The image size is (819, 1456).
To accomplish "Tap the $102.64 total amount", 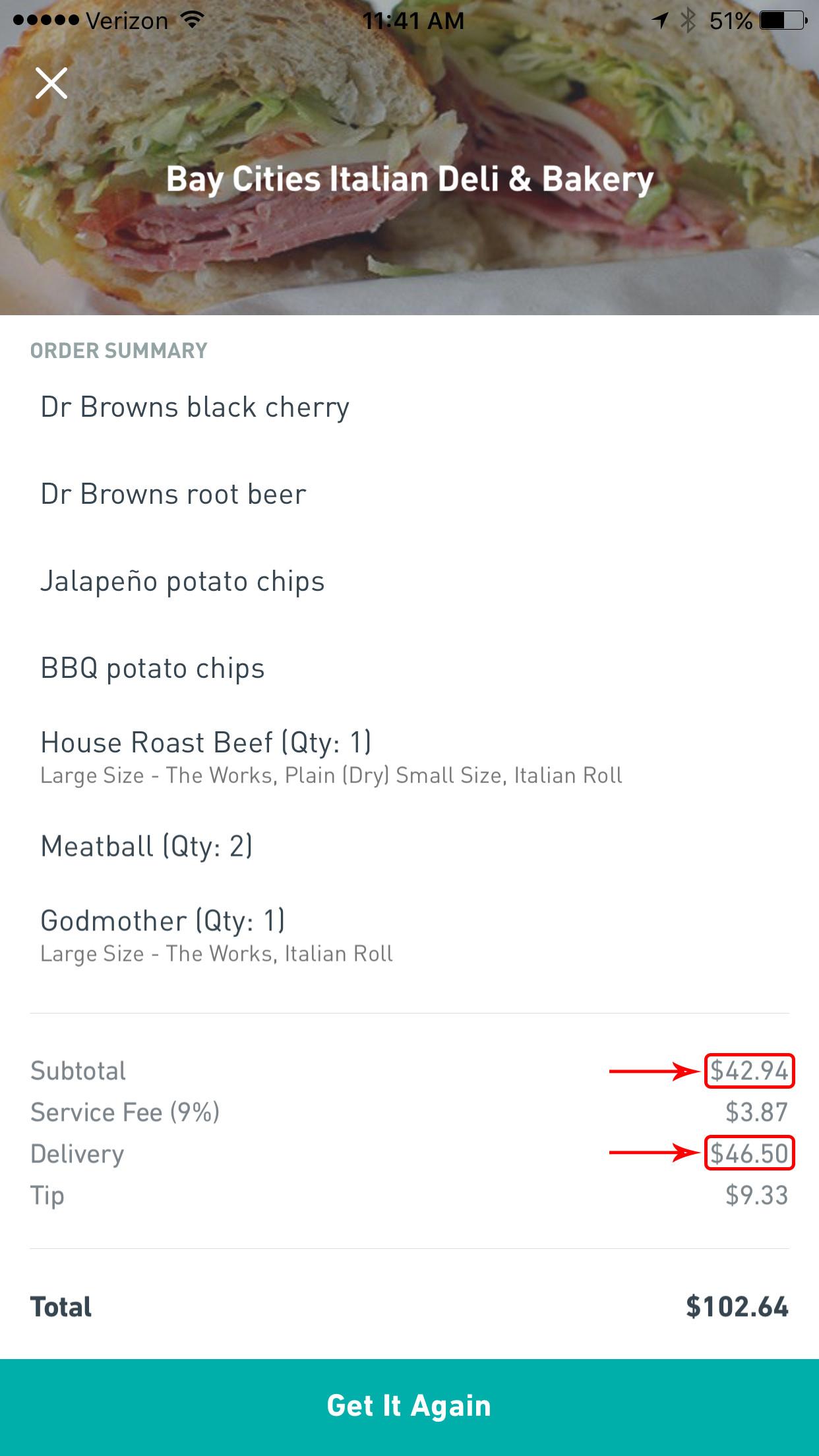I will tap(737, 1307).
